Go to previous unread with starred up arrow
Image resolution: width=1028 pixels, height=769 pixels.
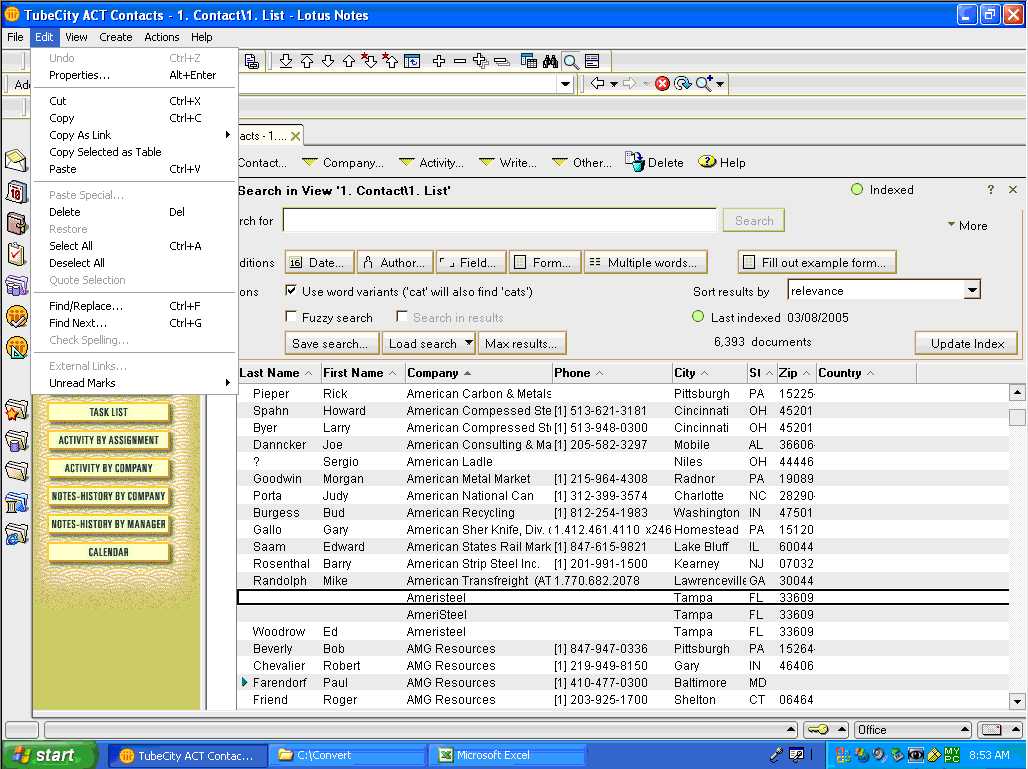[390, 61]
